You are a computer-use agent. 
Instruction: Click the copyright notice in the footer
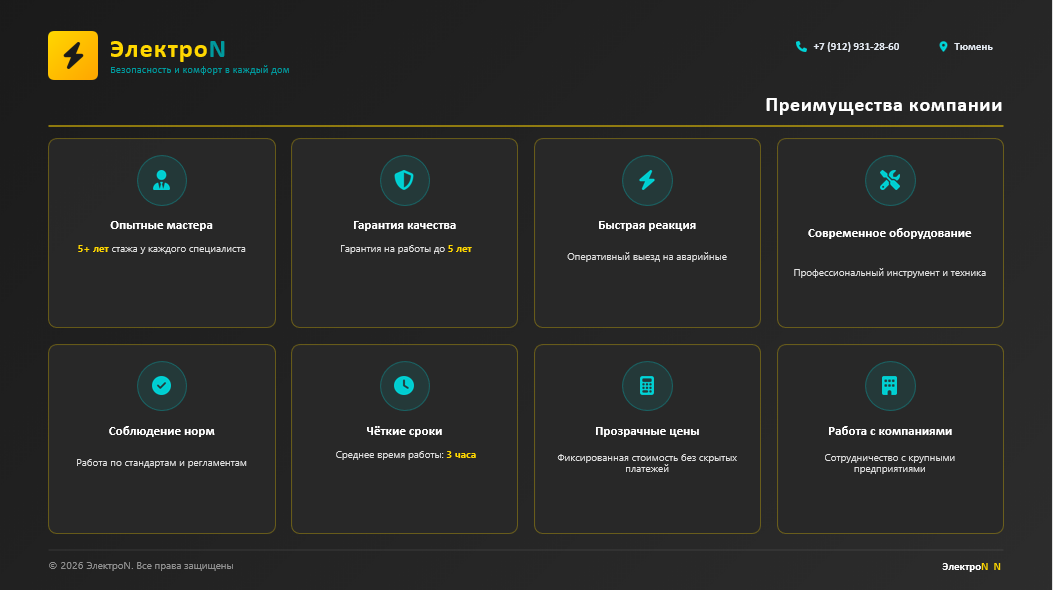[141, 566]
